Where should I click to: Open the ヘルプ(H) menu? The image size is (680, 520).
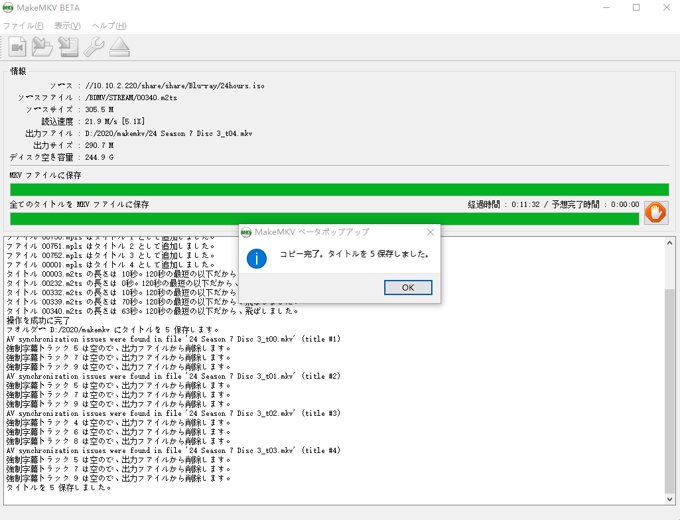pyautogui.click(x=109, y=26)
